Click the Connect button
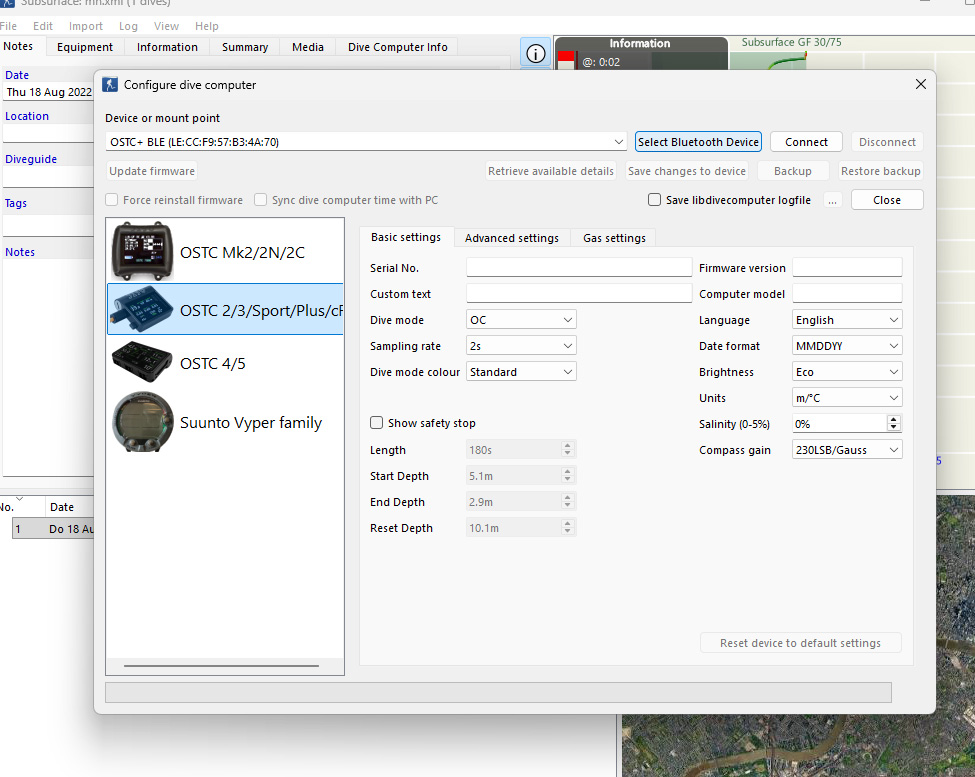Screen dimensions: 975x777 (806, 142)
